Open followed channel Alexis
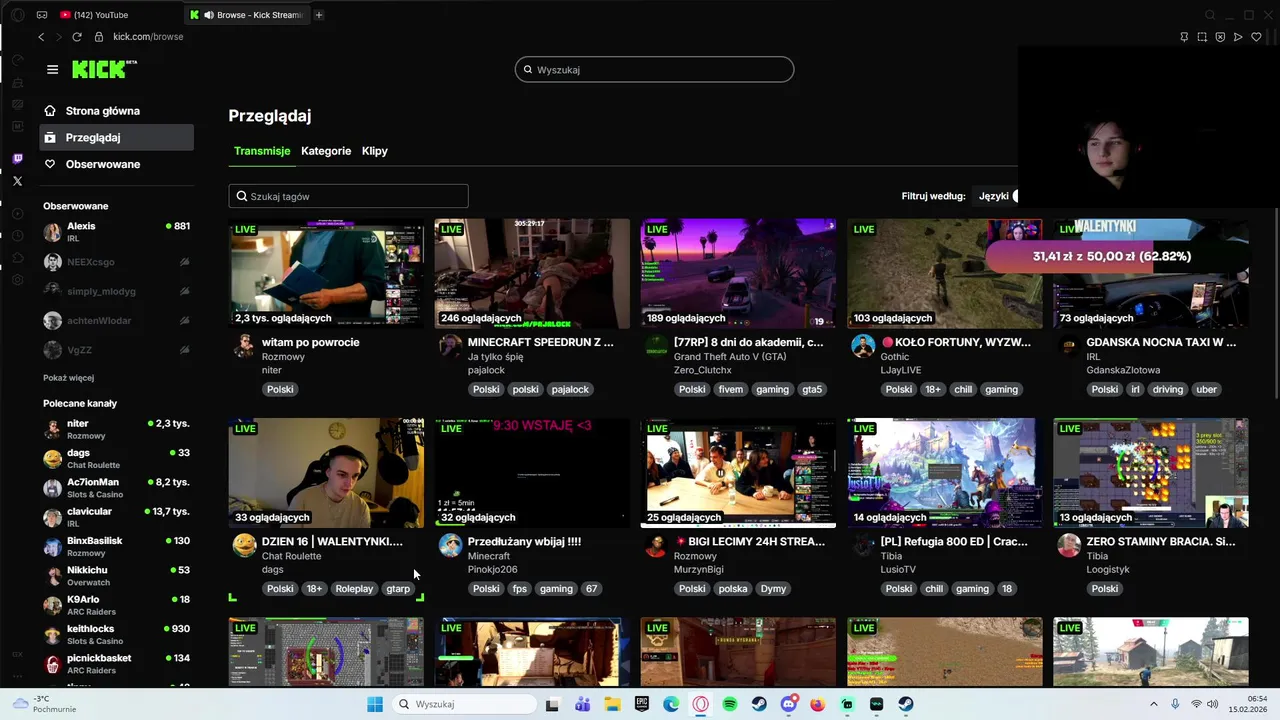 117,232
